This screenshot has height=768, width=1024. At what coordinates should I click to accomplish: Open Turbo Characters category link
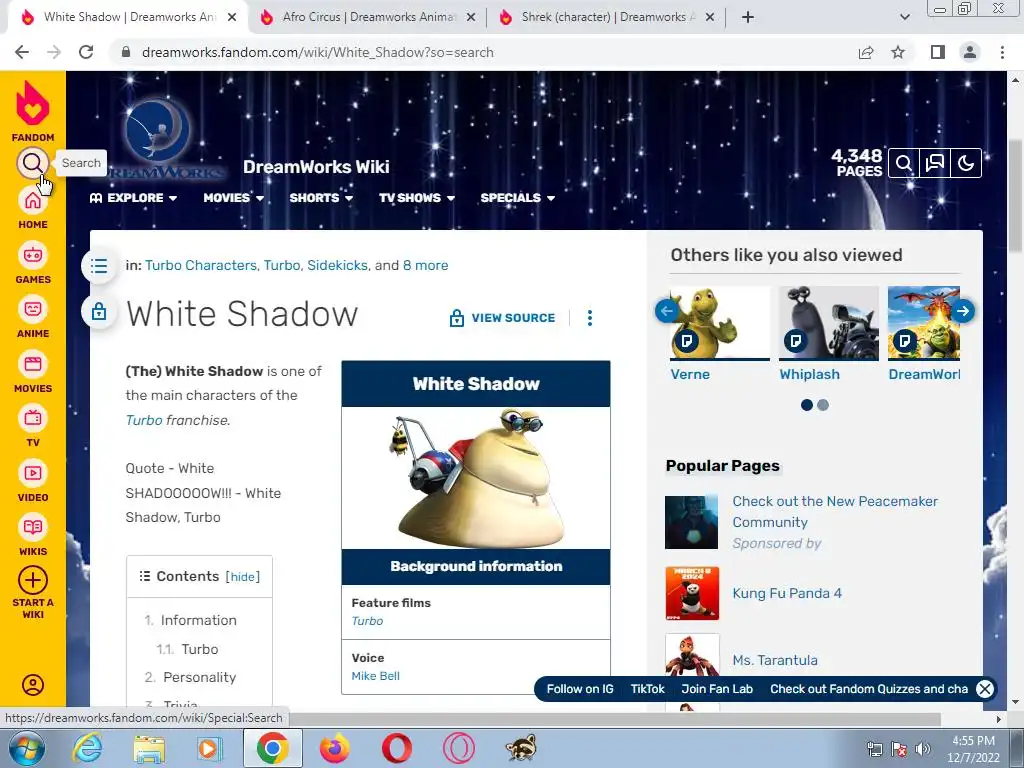click(x=200, y=266)
